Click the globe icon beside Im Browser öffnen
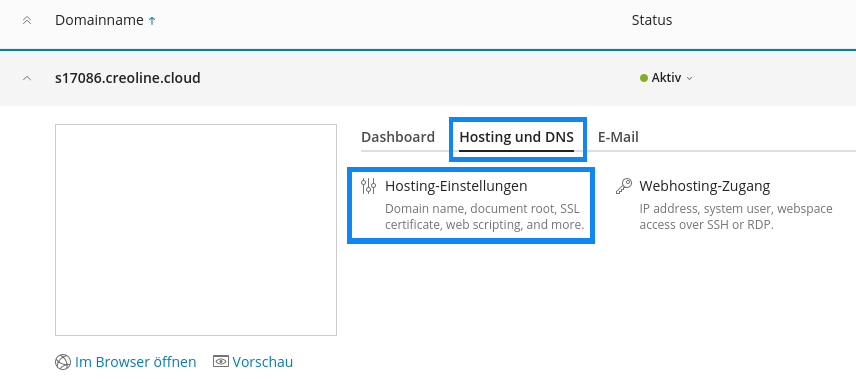Image resolution: width=856 pixels, height=379 pixels. click(63, 362)
